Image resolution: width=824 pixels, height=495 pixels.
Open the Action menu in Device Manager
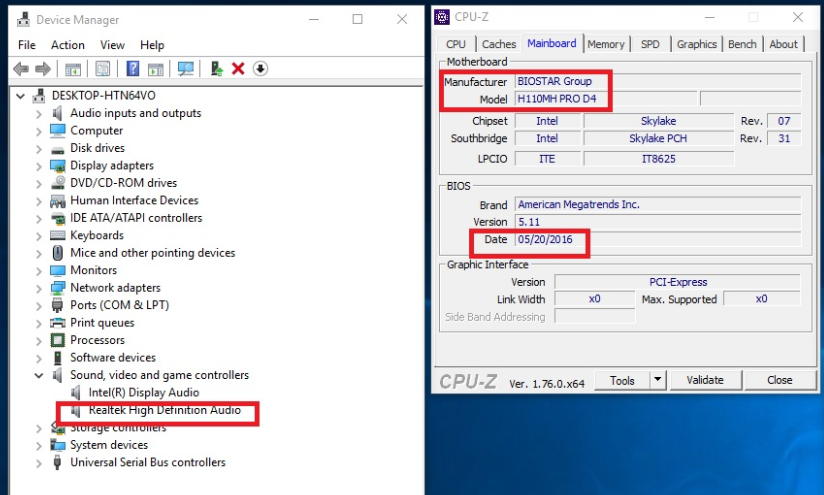tap(68, 45)
